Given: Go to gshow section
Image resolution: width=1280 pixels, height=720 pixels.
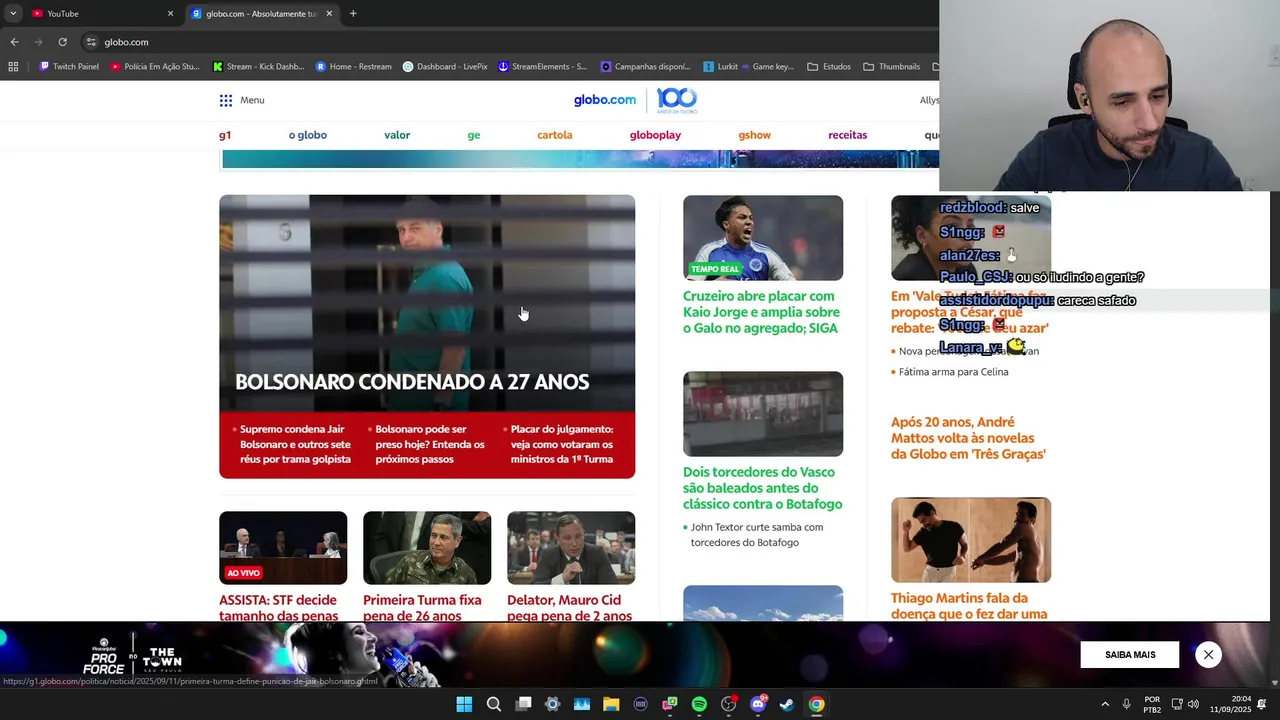Looking at the screenshot, I should point(755,135).
